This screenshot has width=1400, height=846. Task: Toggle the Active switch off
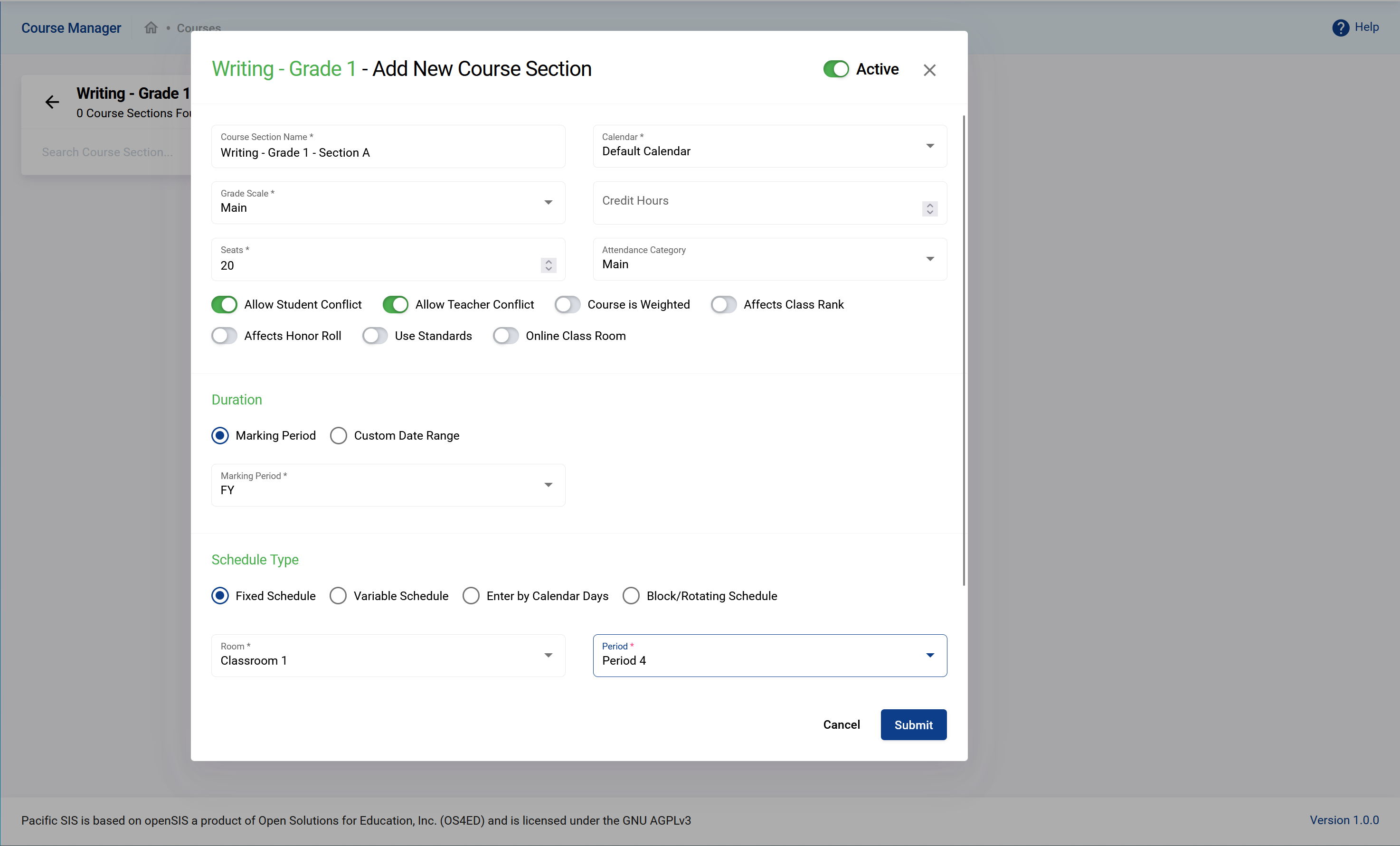point(836,69)
